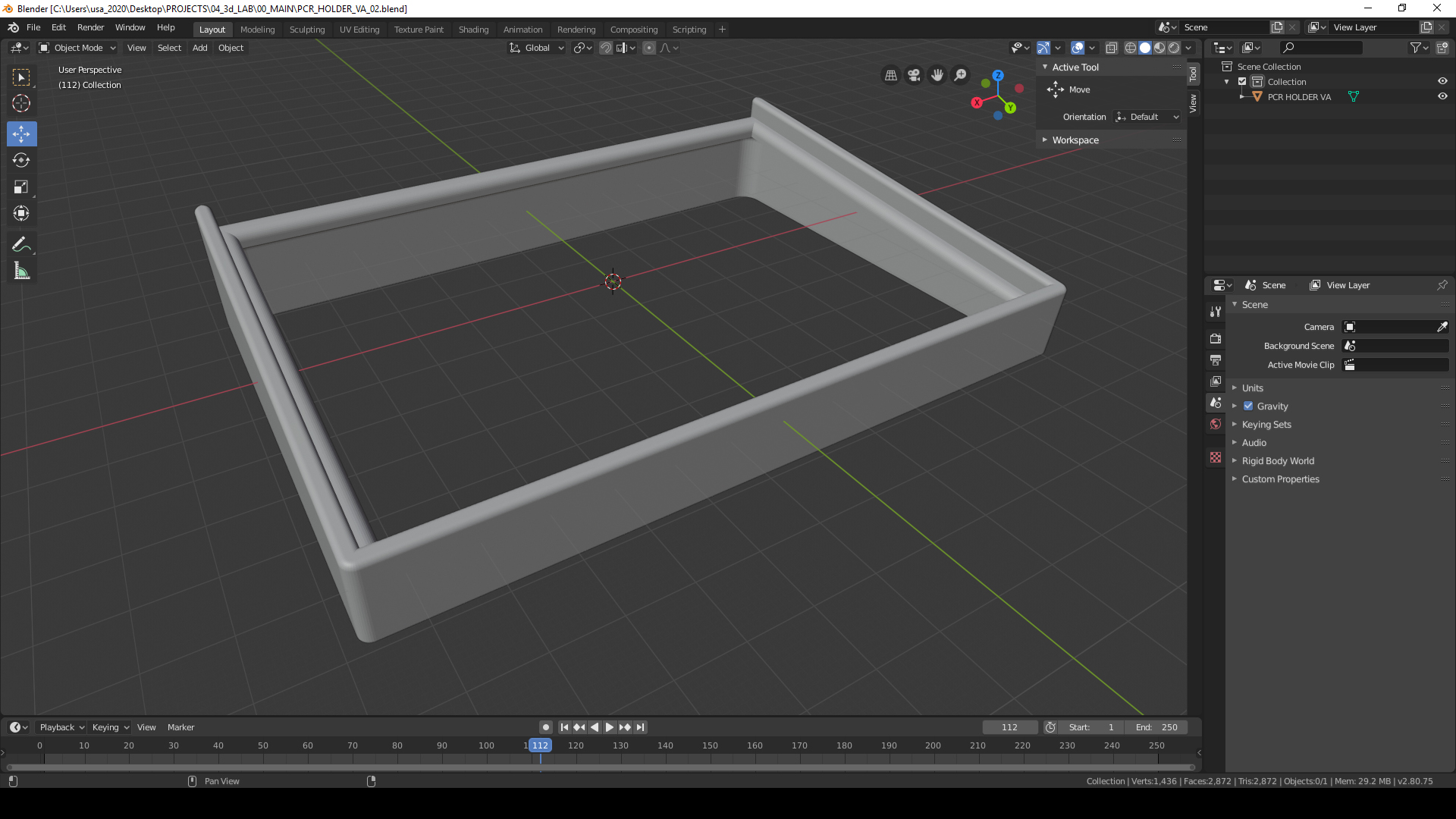1456x819 pixels.
Task: Select the Transform tool
Action: (21, 214)
